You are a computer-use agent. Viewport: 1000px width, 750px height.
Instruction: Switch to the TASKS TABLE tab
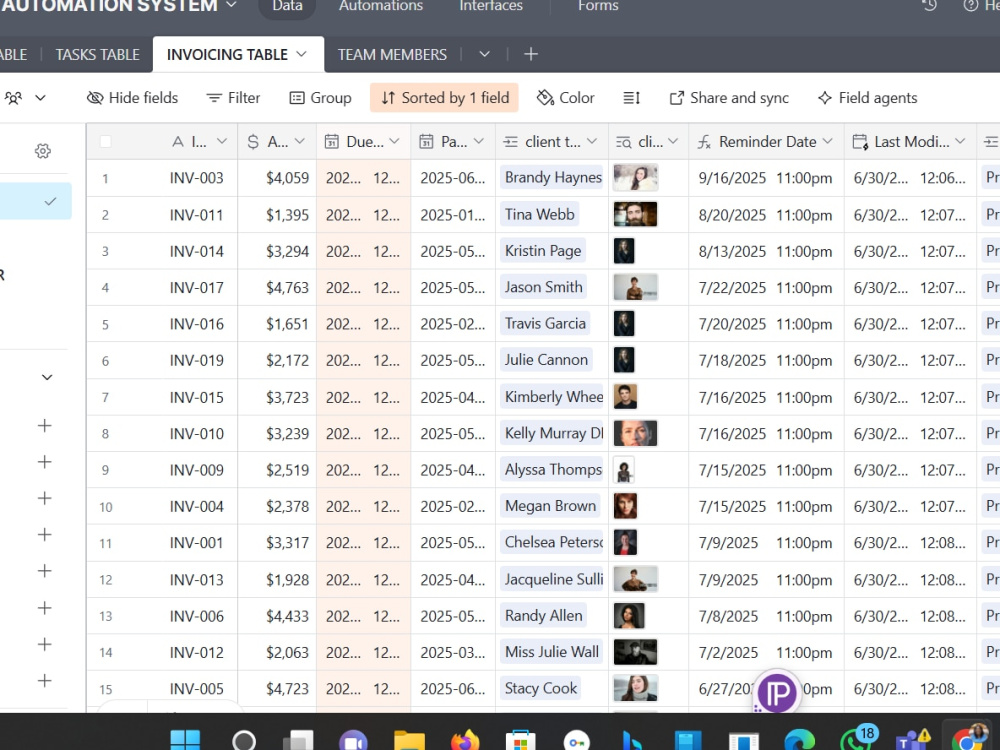click(98, 55)
